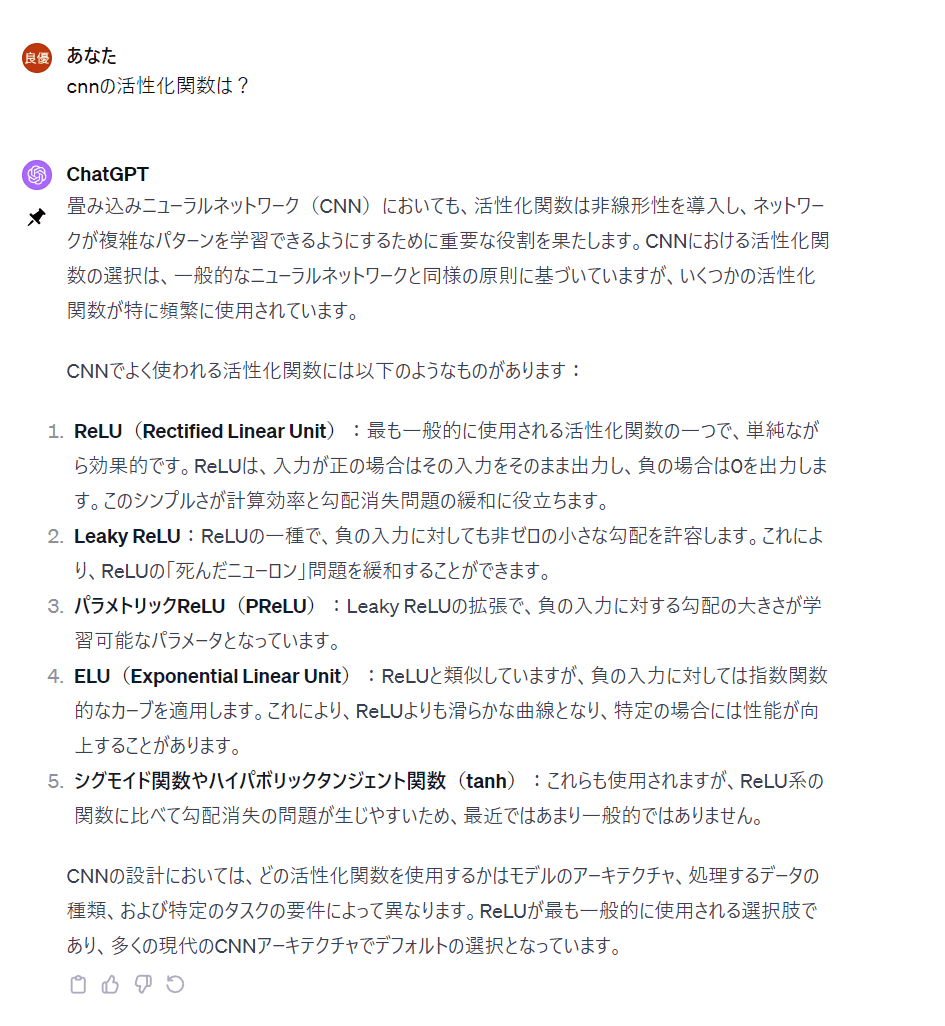Click the ChatGPT sender name
Screen dimensions: 945x1026
pyautogui.click(x=107, y=174)
